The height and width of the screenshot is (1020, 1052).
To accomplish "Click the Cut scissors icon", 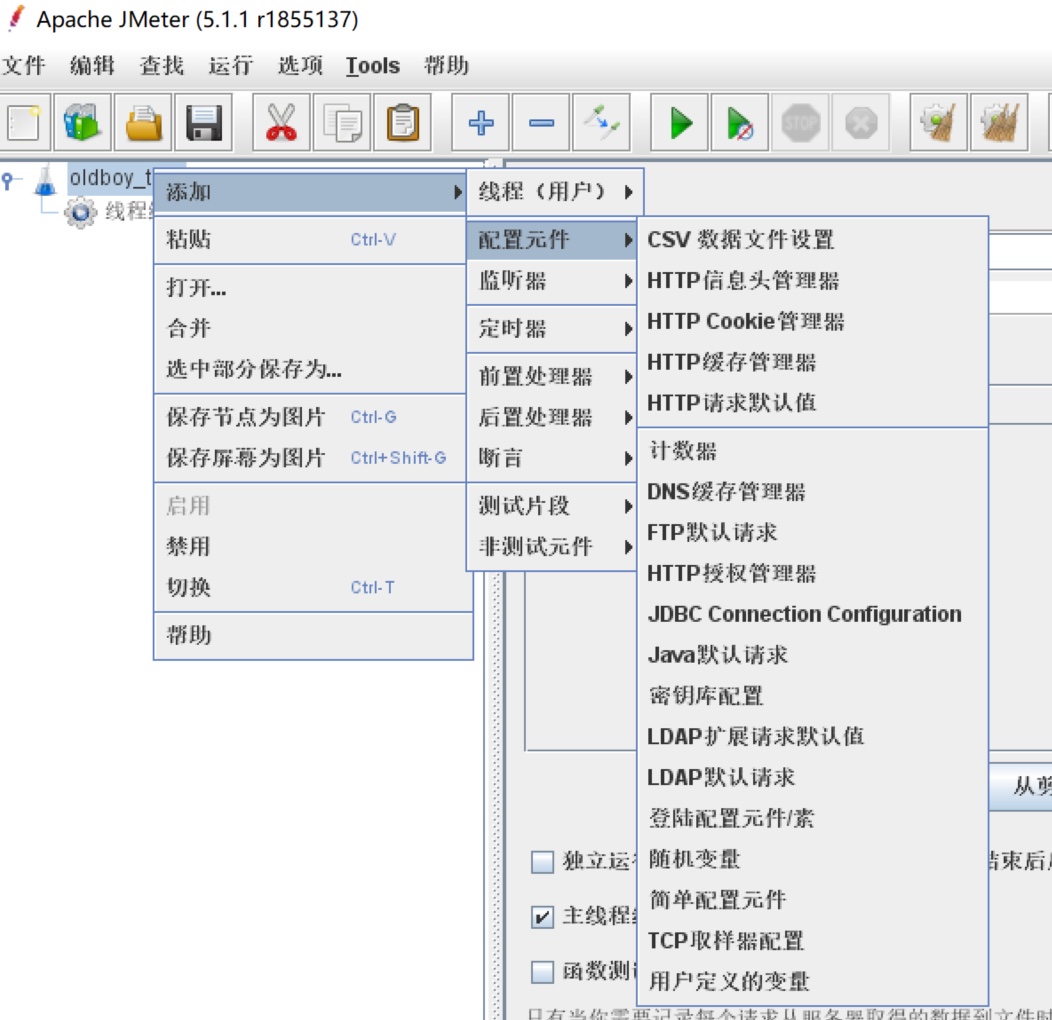I will [x=281, y=124].
